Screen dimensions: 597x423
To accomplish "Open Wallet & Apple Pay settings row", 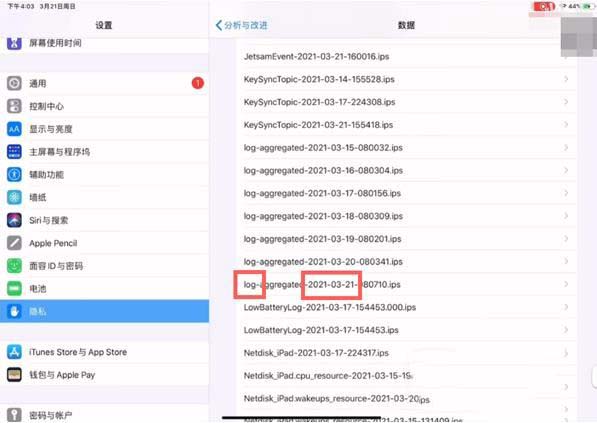I will pyautogui.click(x=104, y=375).
